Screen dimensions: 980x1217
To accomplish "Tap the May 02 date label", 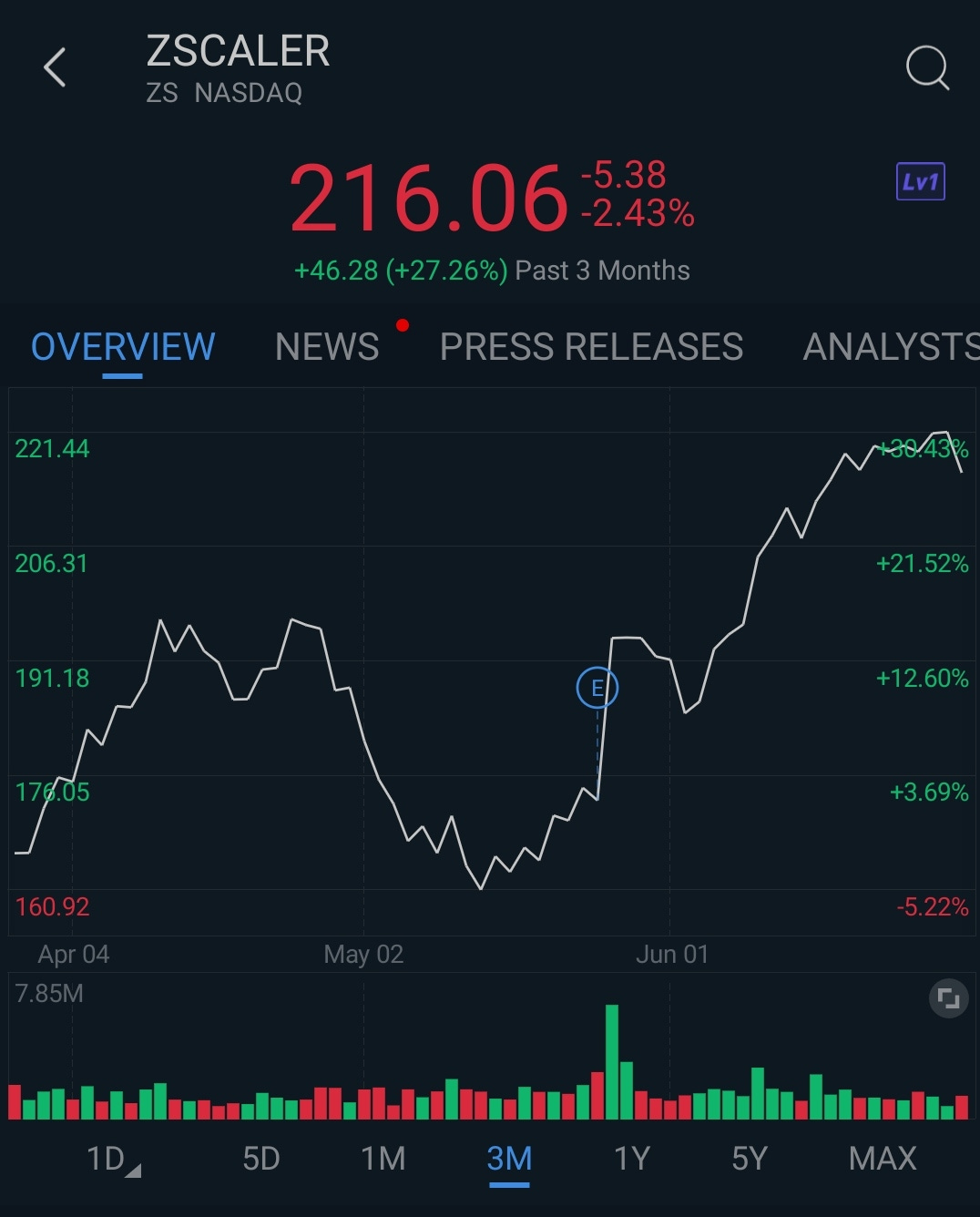I will click(363, 955).
